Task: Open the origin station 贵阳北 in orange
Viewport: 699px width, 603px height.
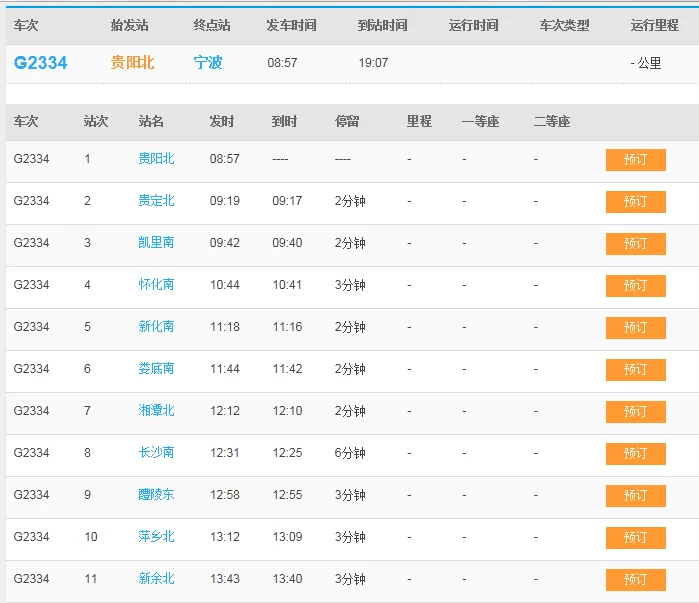Action: click(x=132, y=63)
